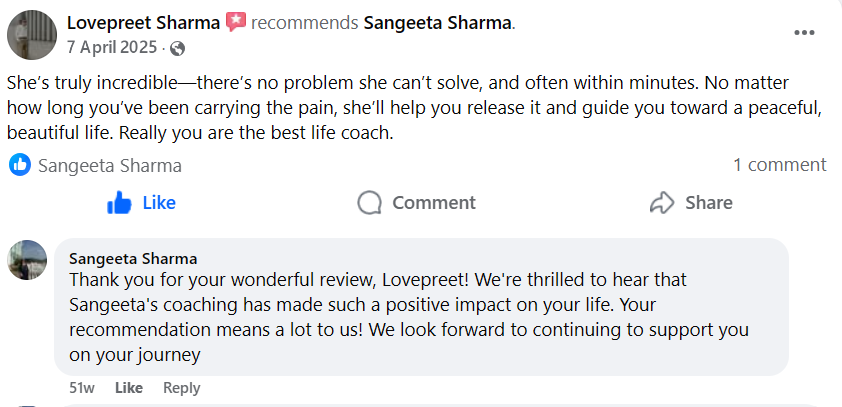The width and height of the screenshot is (842, 407).
Task: Click the globe public audience icon
Action: [x=178, y=48]
